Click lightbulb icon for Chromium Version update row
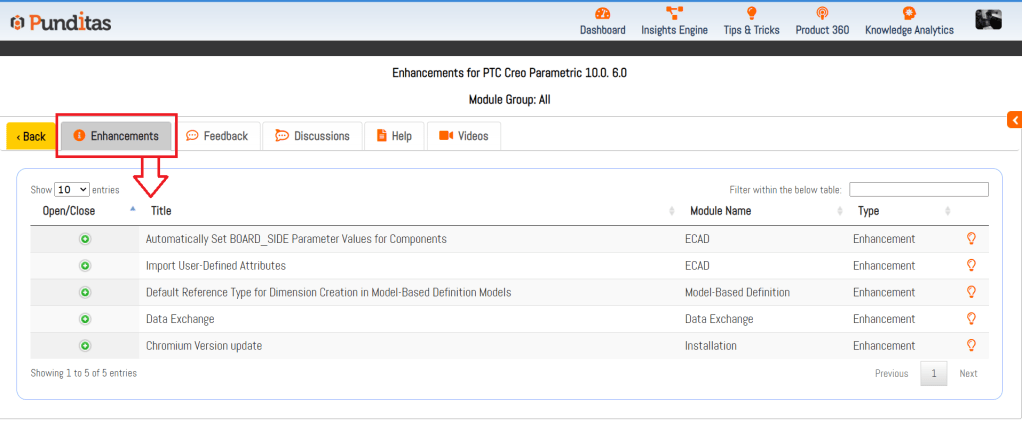This screenshot has width=1022, height=425. (969, 345)
